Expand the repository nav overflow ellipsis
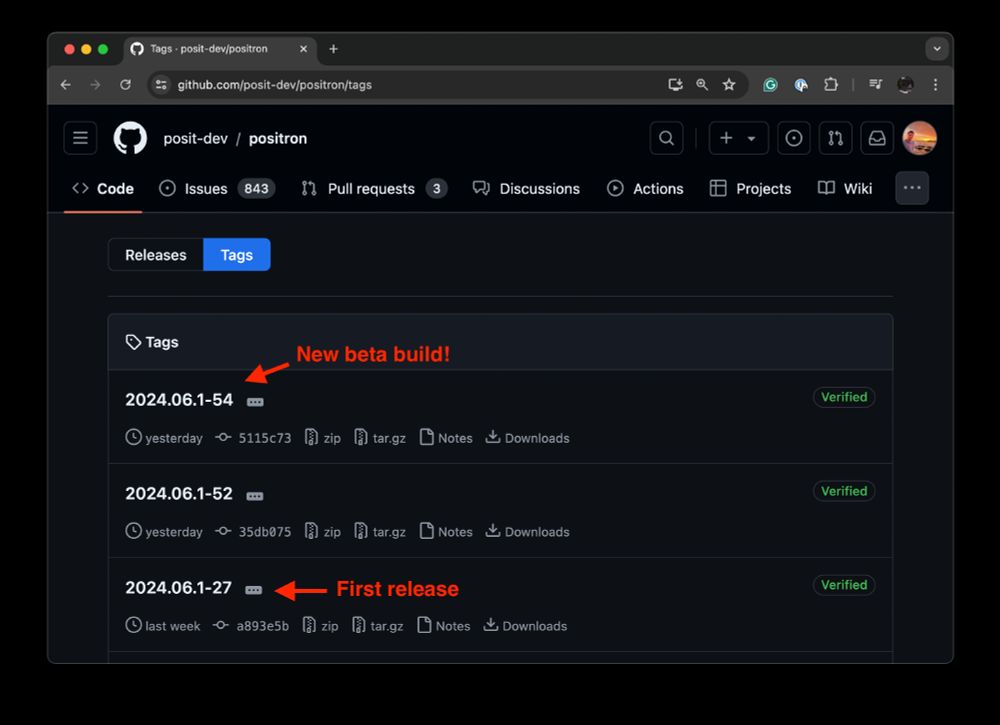 (912, 188)
